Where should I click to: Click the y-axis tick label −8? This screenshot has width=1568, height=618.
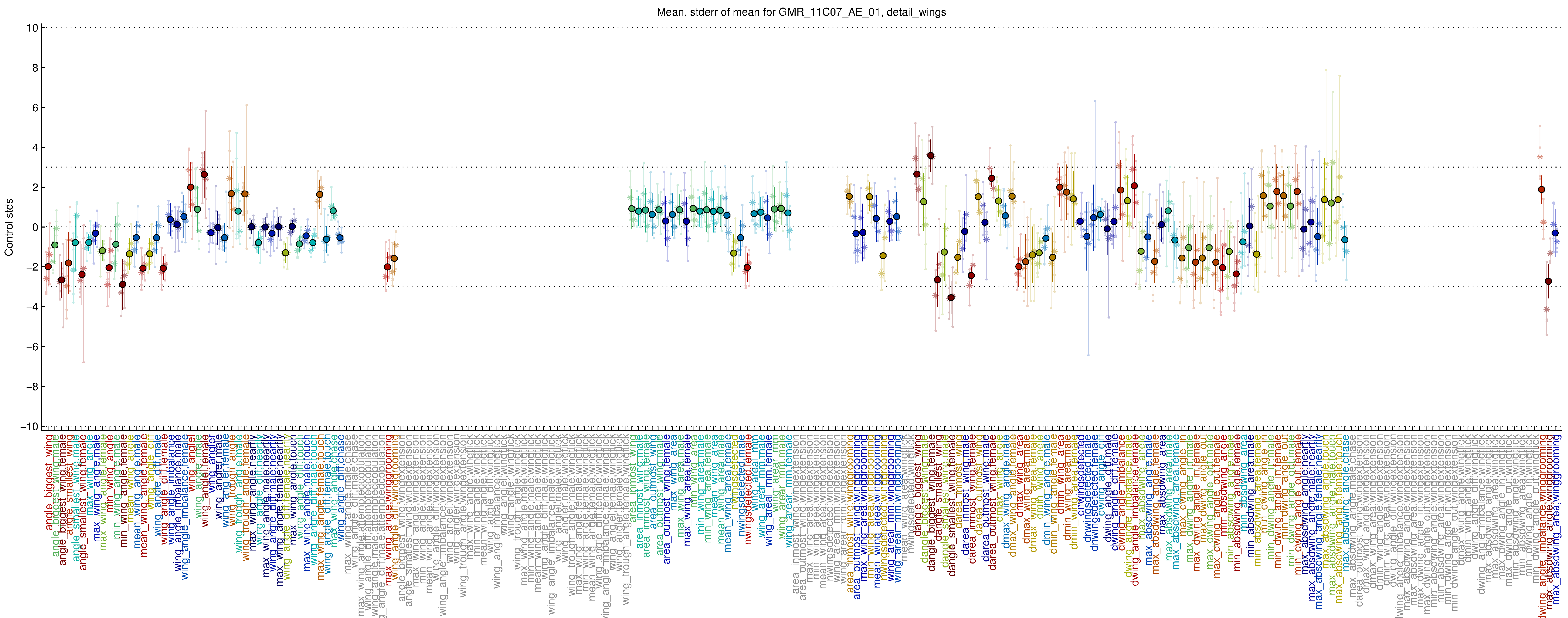(x=32, y=387)
